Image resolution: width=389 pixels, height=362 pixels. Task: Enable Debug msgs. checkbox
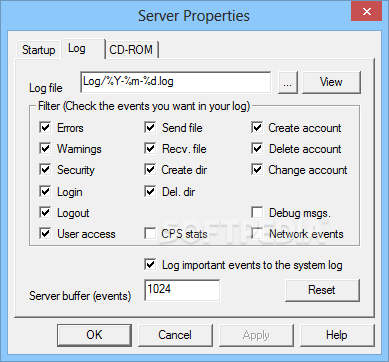tap(257, 213)
